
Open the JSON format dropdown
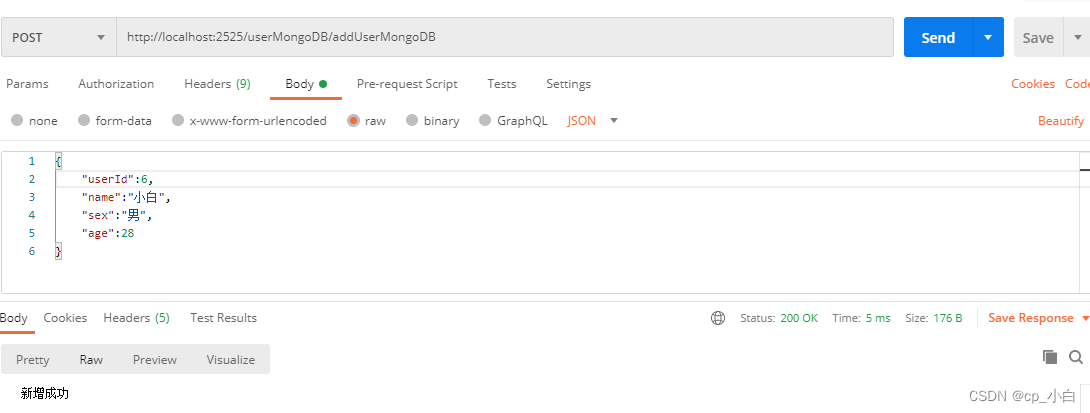[592, 121]
